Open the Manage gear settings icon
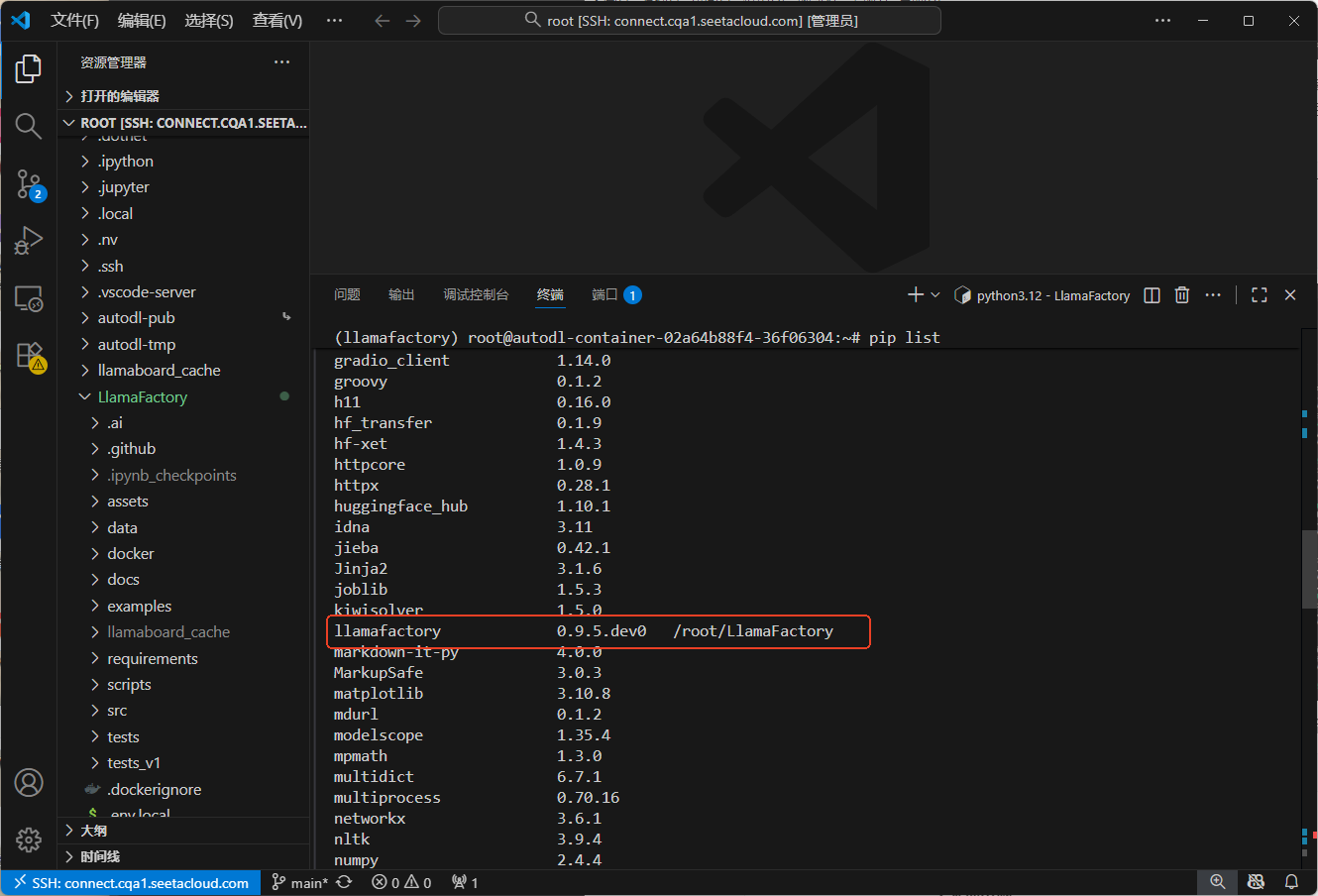The height and width of the screenshot is (896, 1318). [29, 840]
